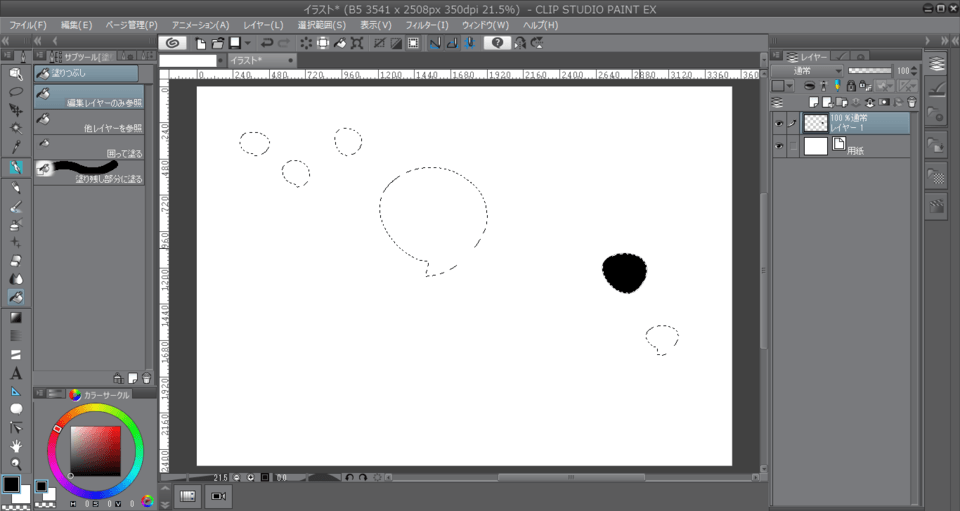Open Color circle panel menu icon
The image size is (960, 511).
tap(40, 394)
